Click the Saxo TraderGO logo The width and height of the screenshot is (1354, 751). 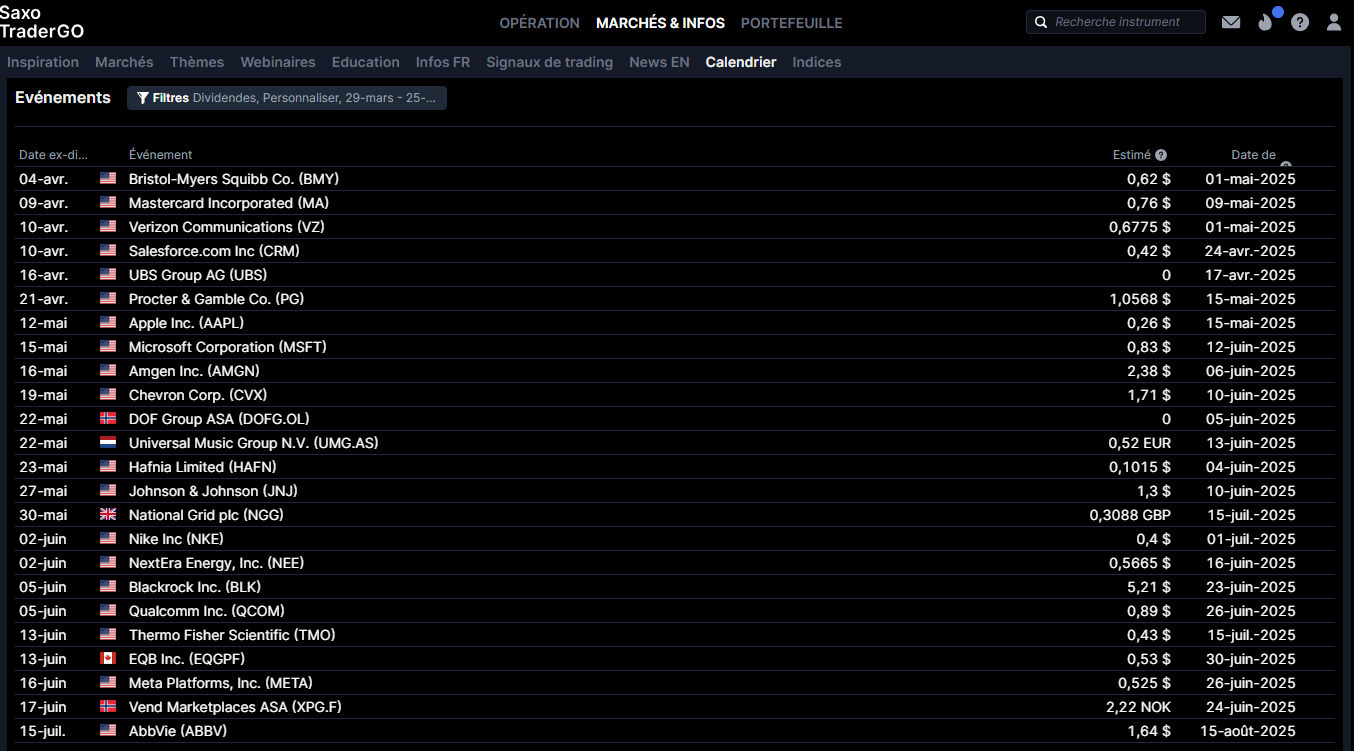coord(42,22)
